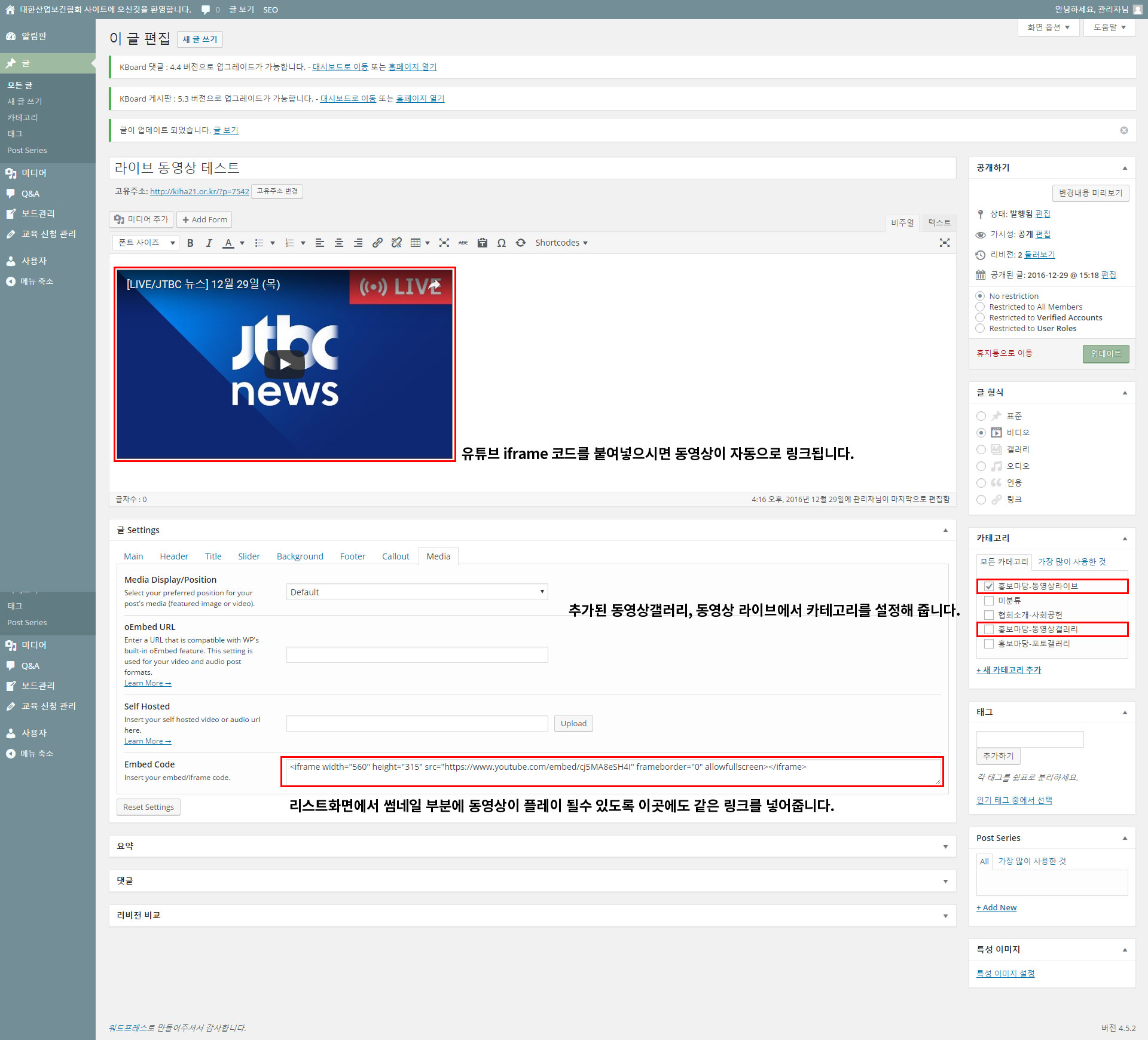The width and height of the screenshot is (1148, 1040).
Task: Click the four-arrows icon beside the table button
Action: pos(444,243)
